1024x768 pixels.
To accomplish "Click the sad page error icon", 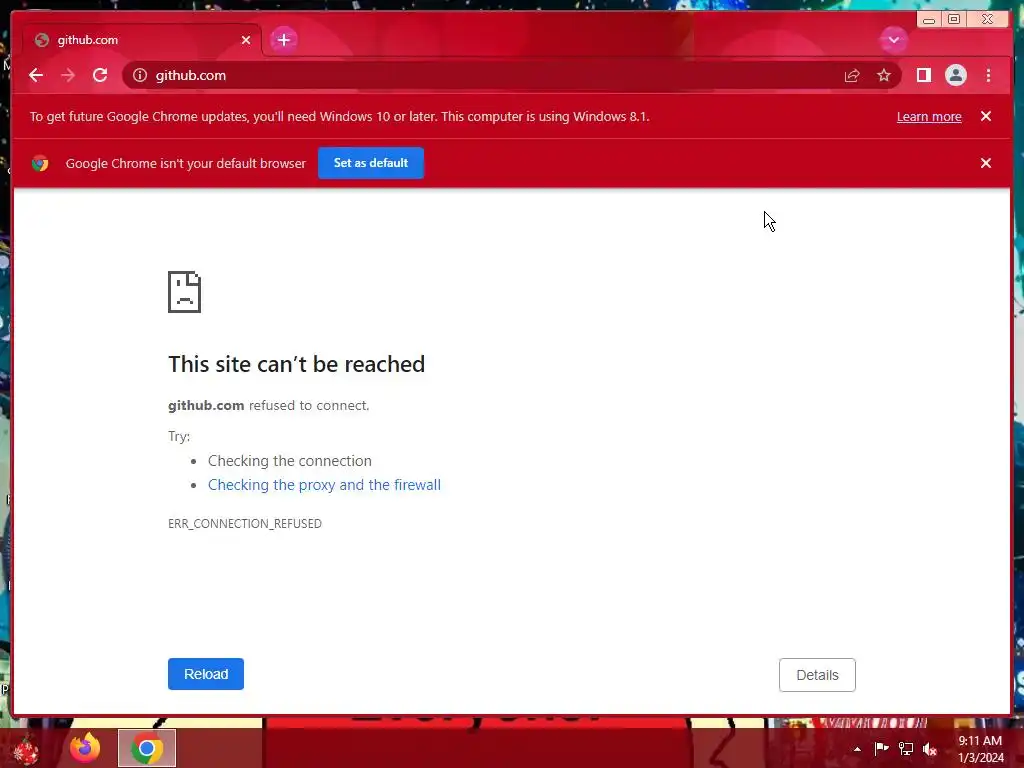I will (184, 292).
